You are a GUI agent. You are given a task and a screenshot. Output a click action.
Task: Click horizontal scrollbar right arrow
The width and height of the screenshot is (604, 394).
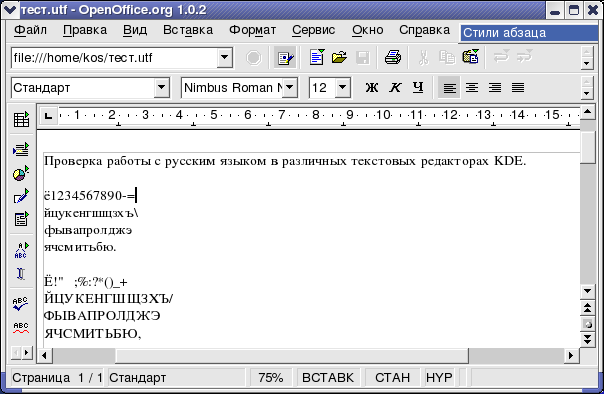tap(571, 355)
